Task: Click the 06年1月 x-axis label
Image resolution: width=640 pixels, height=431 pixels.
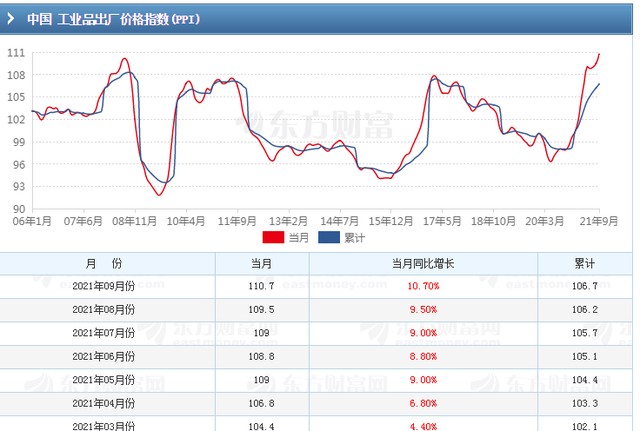Action: [x=32, y=220]
